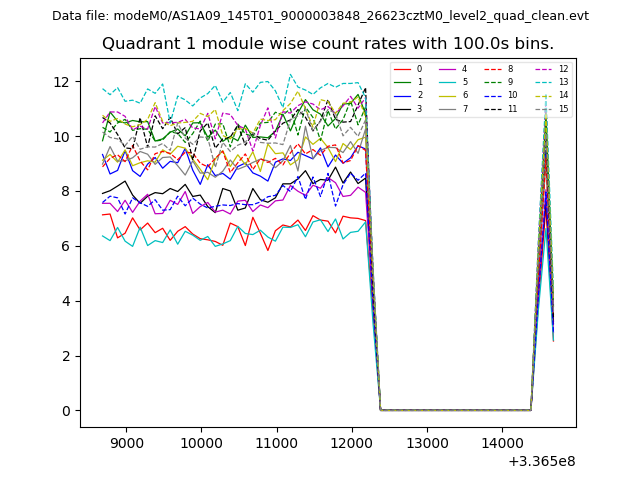Click legend label 12
The width and height of the screenshot is (640, 480).
[563, 69]
